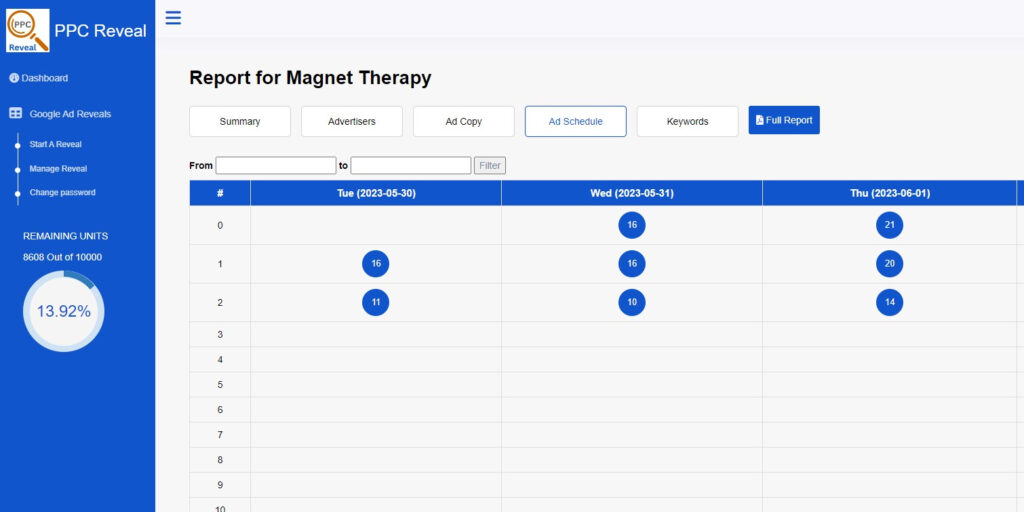The width and height of the screenshot is (1024, 512).
Task: Select the Keywords tab
Action: tap(687, 121)
